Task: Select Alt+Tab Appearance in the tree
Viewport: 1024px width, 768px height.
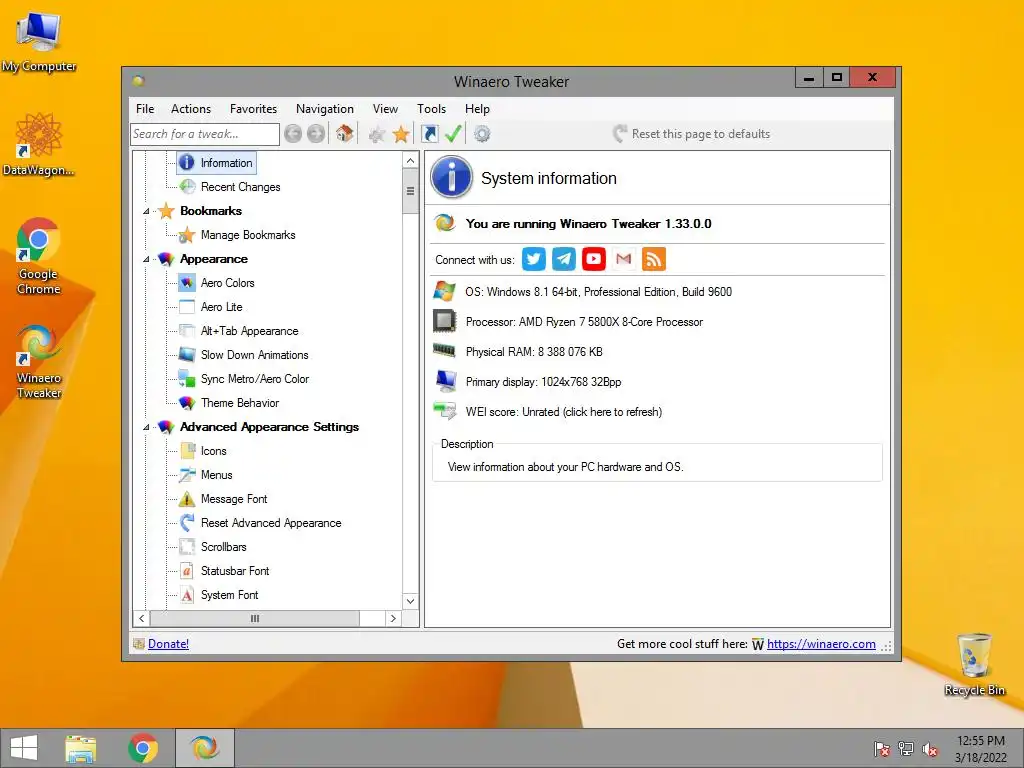Action: [x=249, y=331]
